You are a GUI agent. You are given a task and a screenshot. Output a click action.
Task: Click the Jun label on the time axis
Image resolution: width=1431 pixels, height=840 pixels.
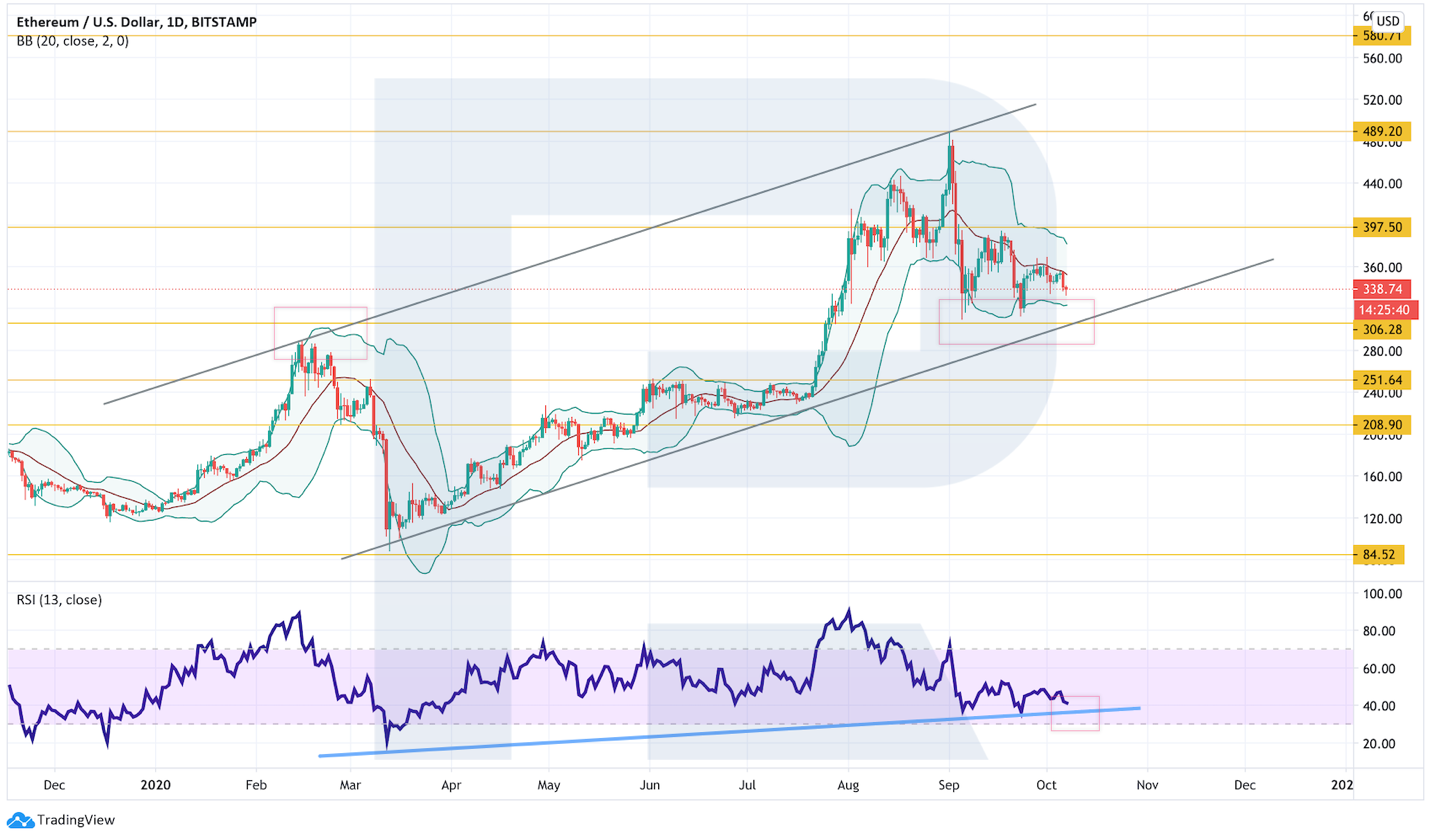650,785
